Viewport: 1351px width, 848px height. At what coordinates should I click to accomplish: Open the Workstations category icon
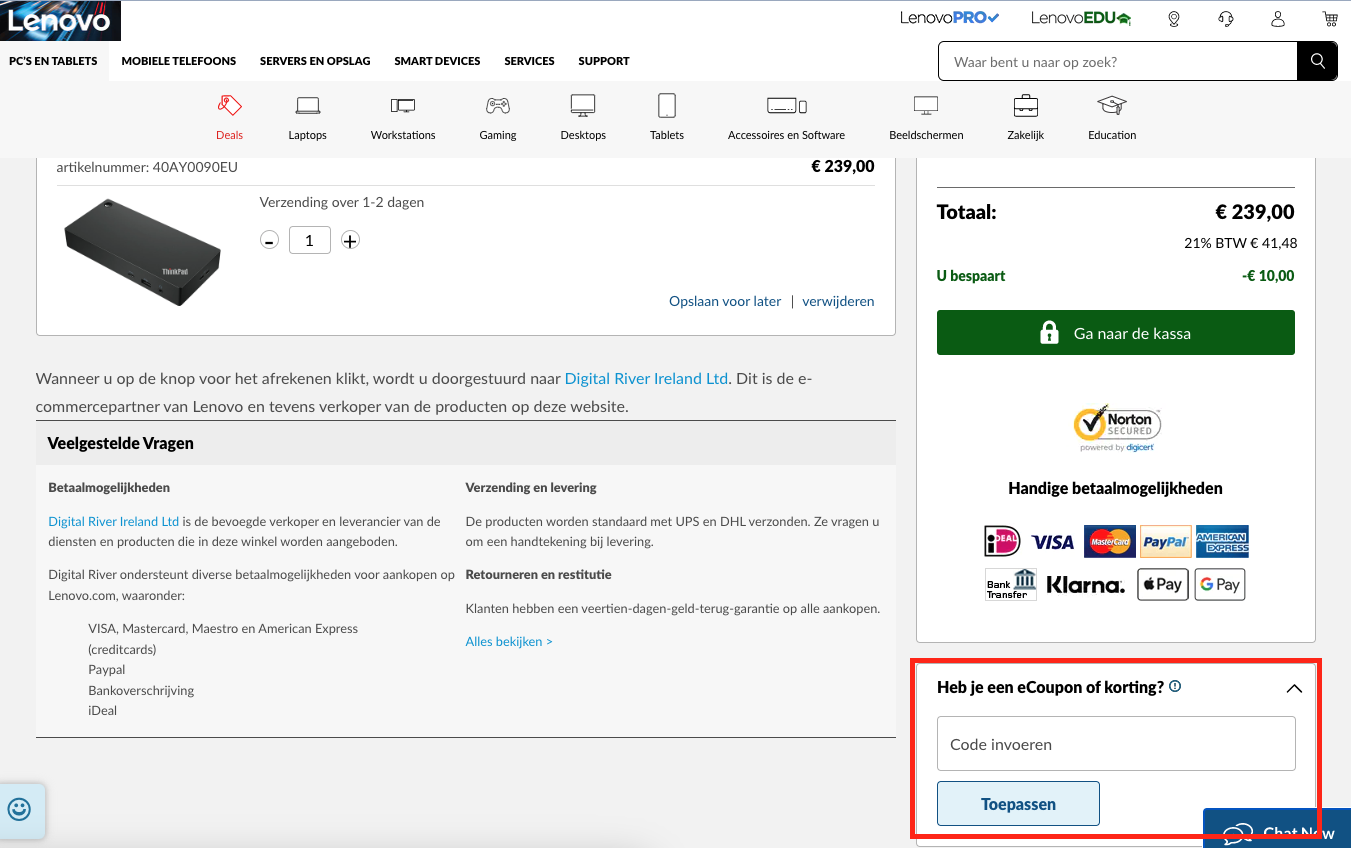[403, 105]
